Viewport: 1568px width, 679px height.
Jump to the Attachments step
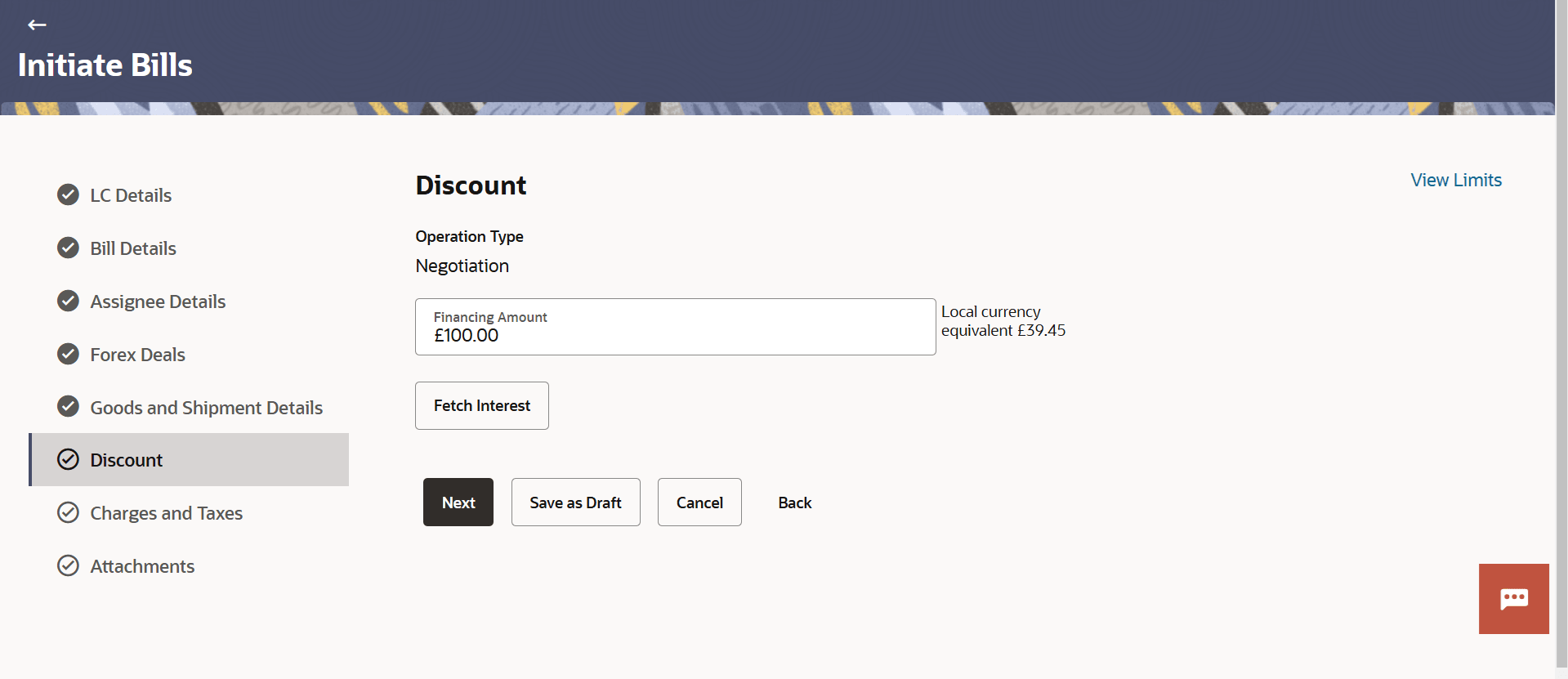[x=142, y=566]
